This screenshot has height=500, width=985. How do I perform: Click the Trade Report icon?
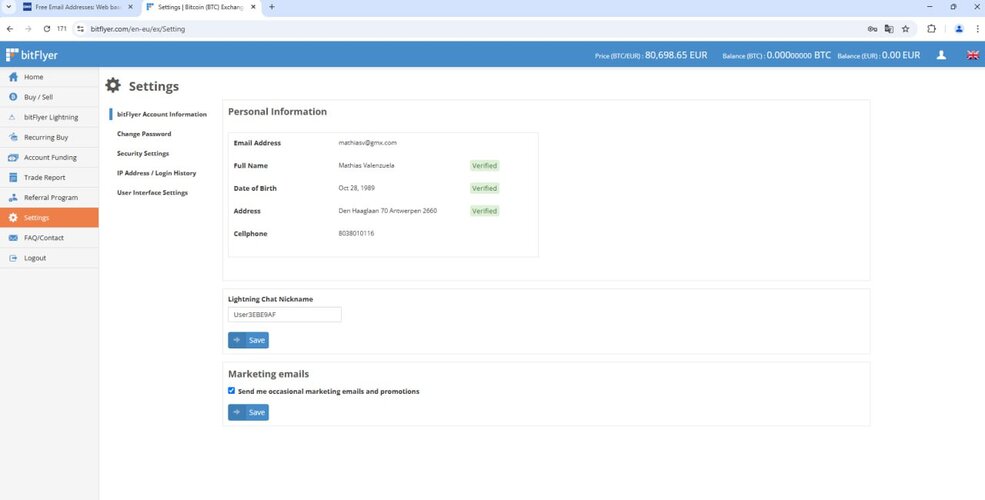13,177
